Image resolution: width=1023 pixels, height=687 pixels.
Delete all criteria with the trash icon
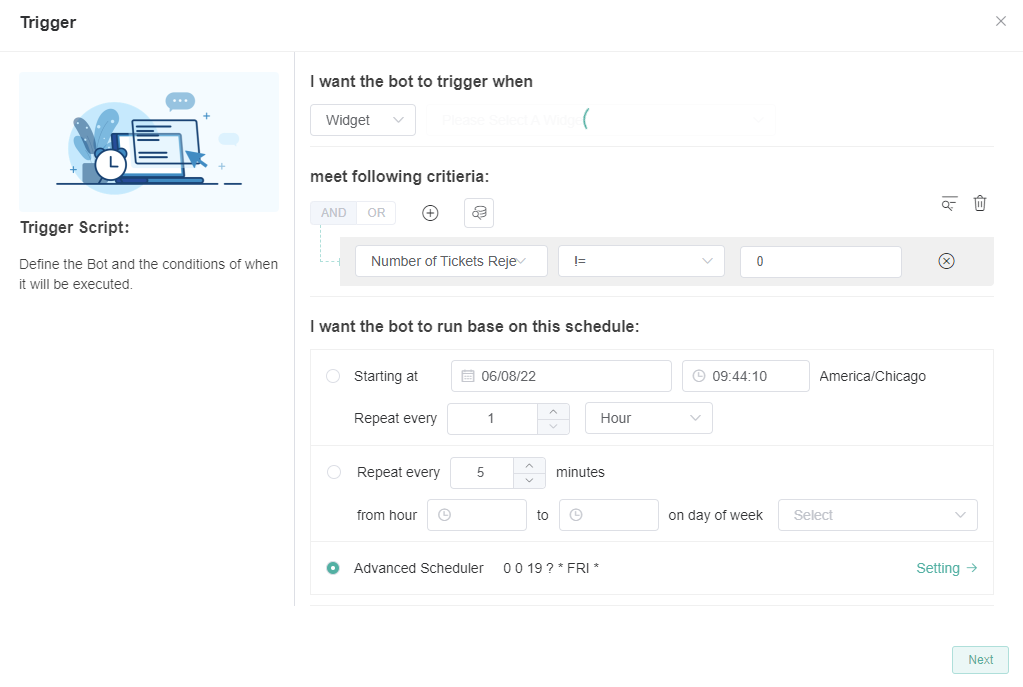(x=980, y=203)
